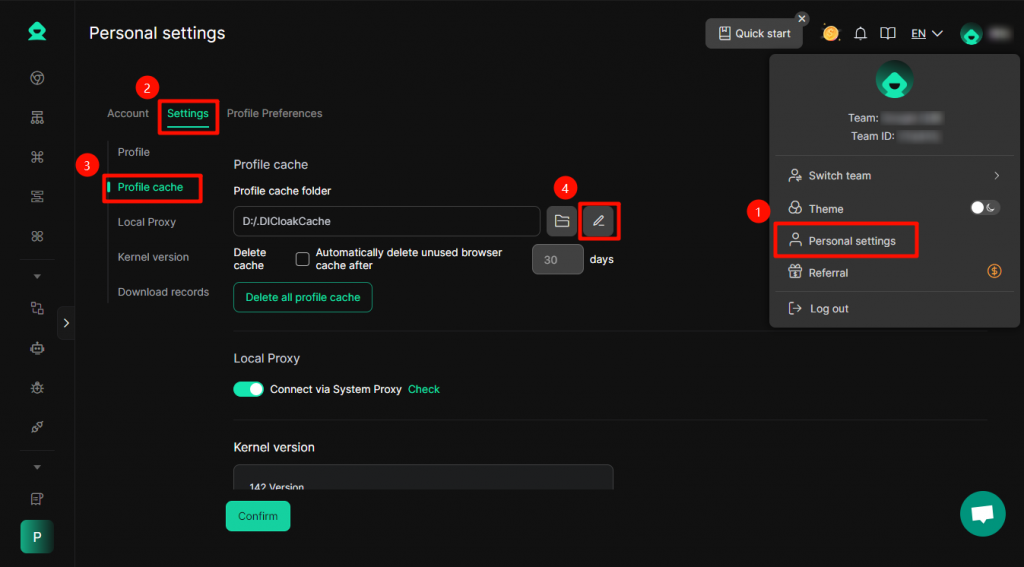Click the pencil edit icon for cache folder
The image size is (1024, 567).
(598, 221)
